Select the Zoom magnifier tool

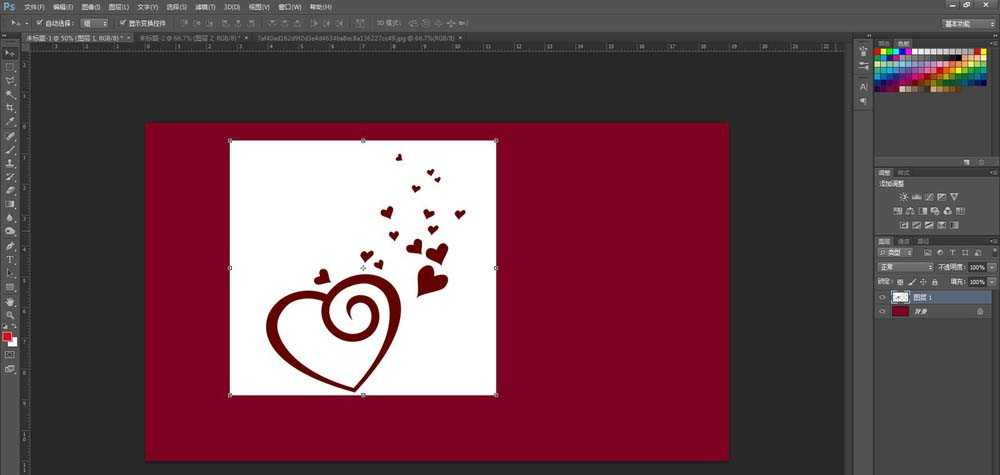(10, 314)
